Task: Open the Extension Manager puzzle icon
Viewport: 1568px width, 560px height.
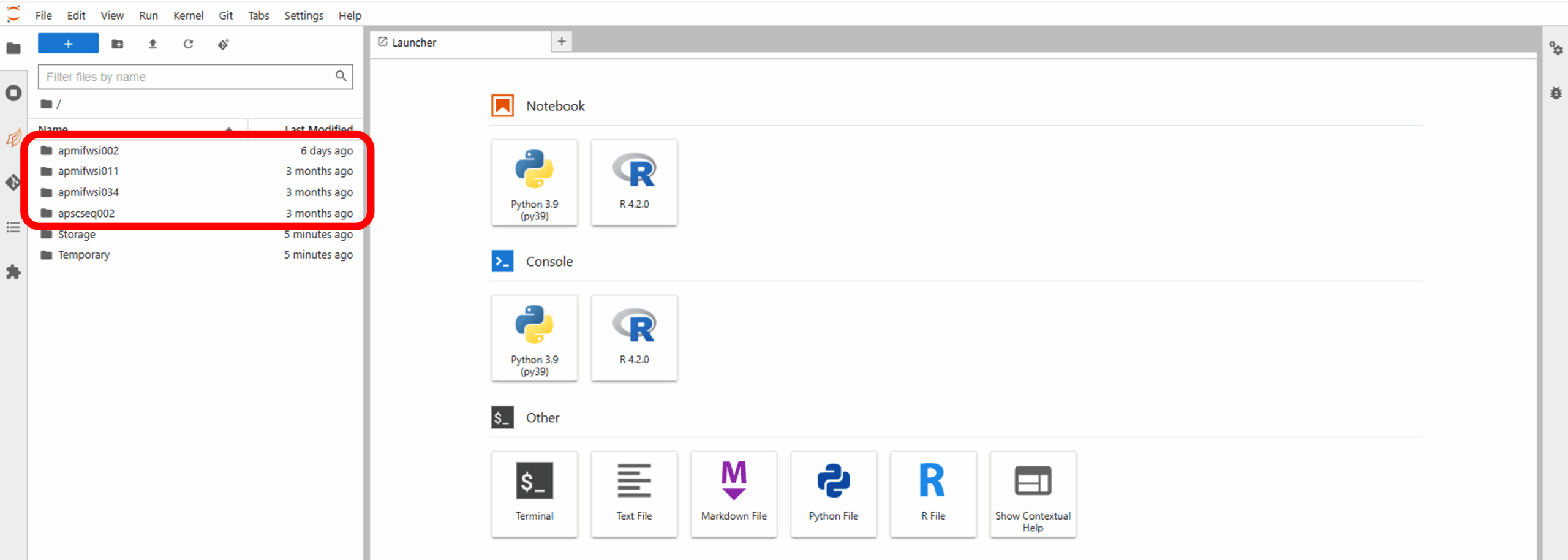Action: pyautogui.click(x=13, y=273)
